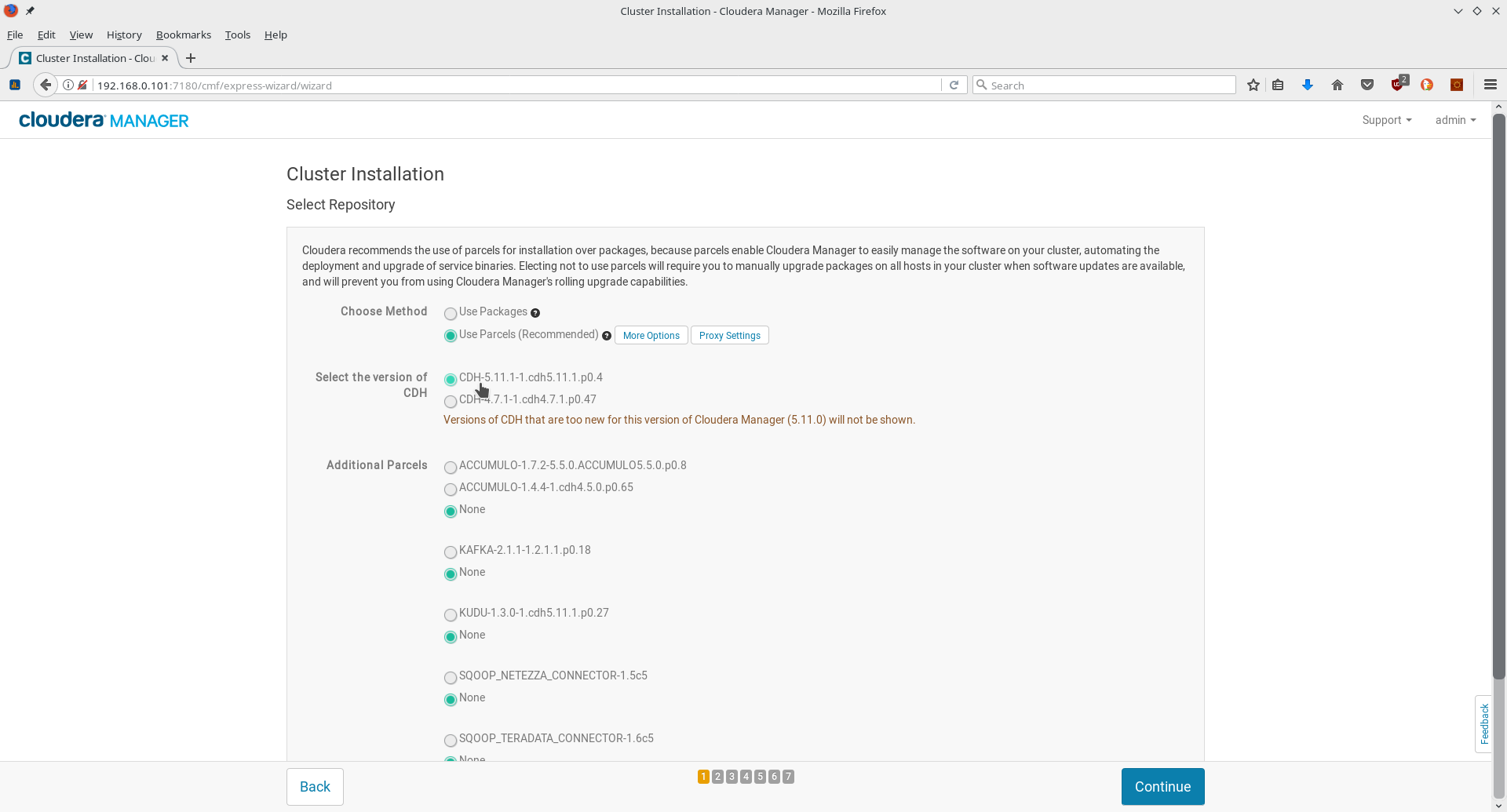Go to wizard step 4
The height and width of the screenshot is (812, 1507).
tap(746, 777)
